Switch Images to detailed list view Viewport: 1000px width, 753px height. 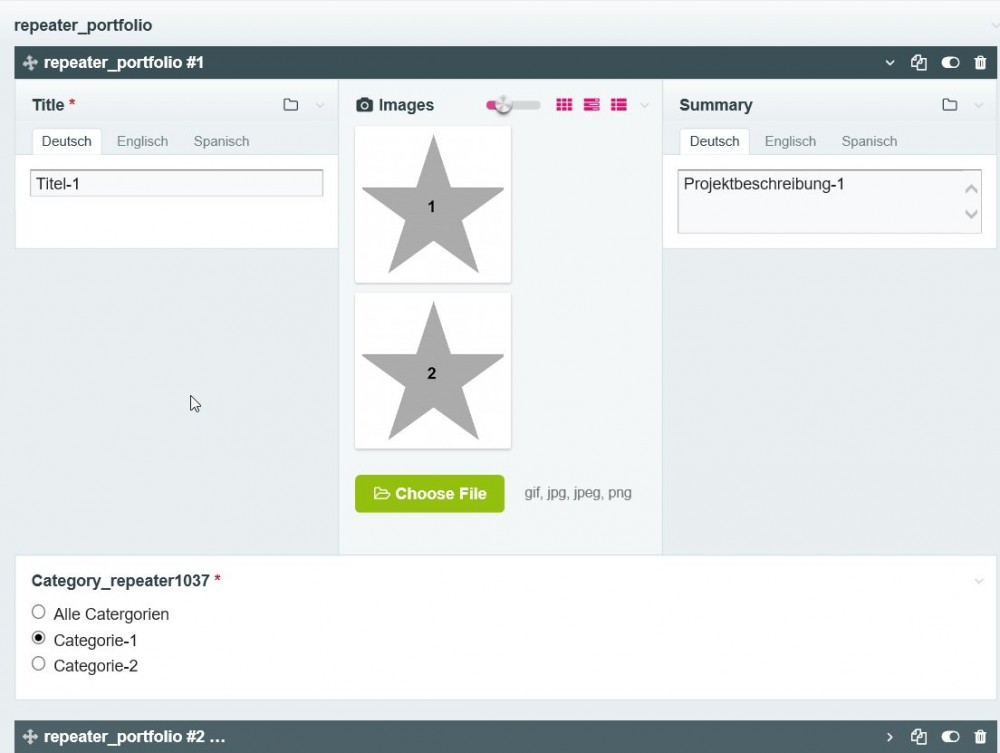click(x=619, y=105)
